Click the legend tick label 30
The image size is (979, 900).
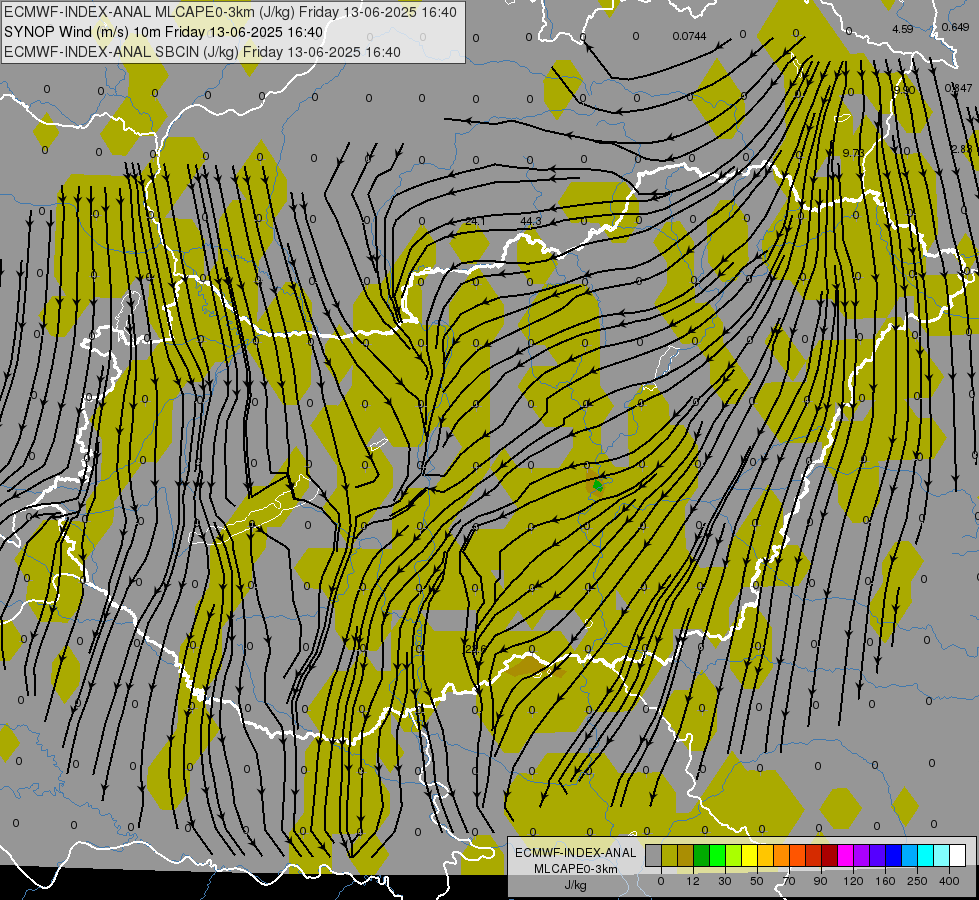click(725, 881)
